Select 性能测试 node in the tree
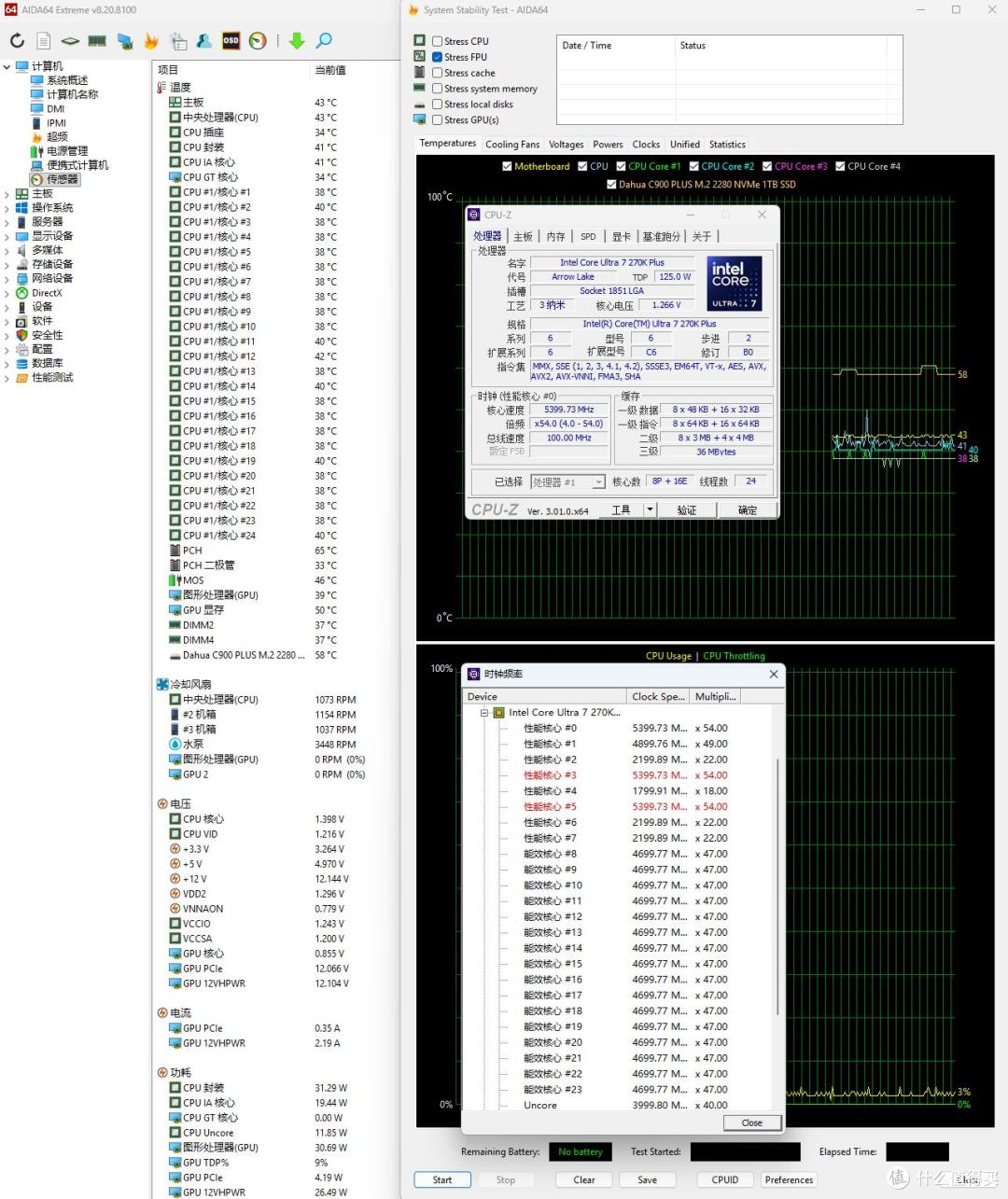This screenshot has width=1008, height=1199. 52,378
